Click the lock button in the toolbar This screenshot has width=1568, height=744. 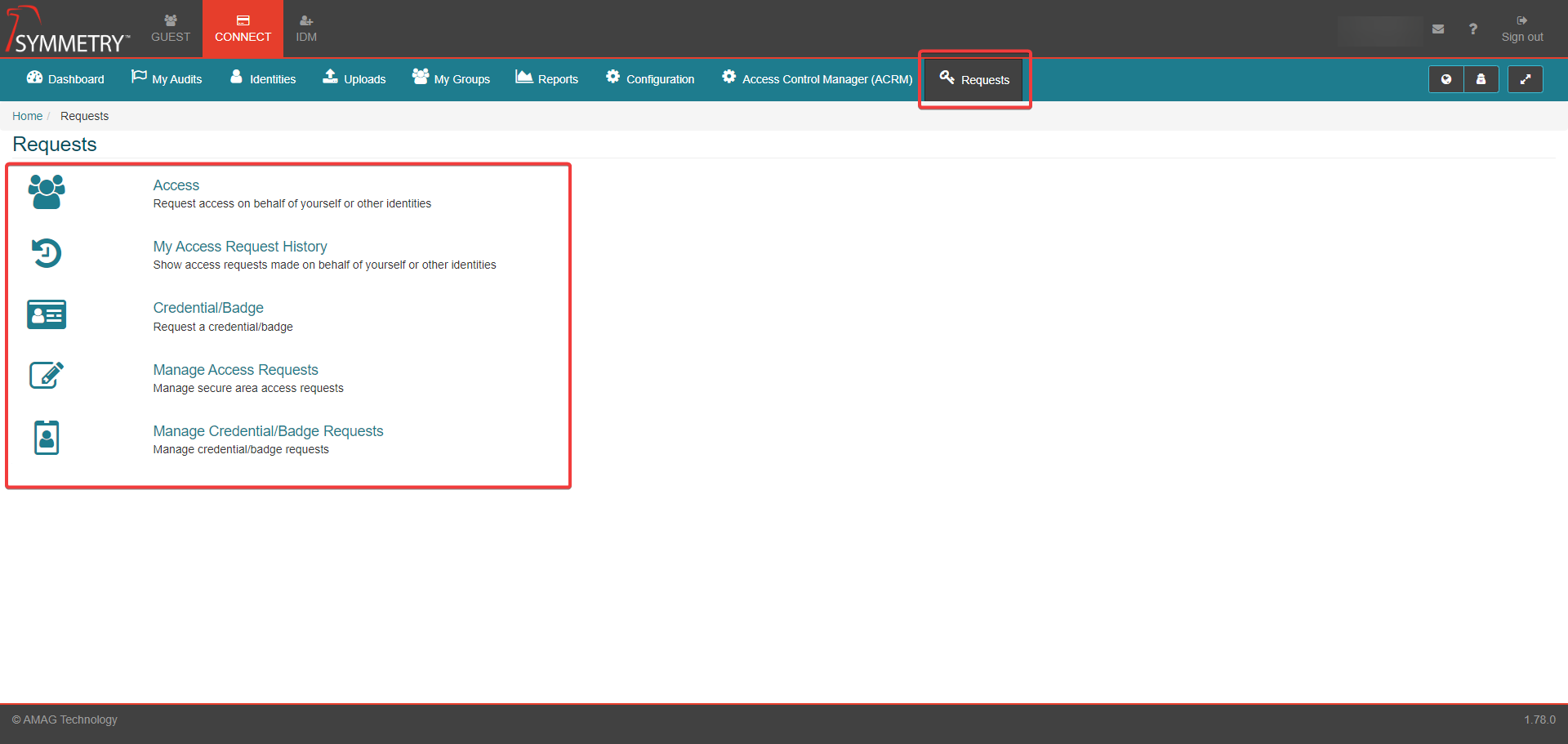1481,79
